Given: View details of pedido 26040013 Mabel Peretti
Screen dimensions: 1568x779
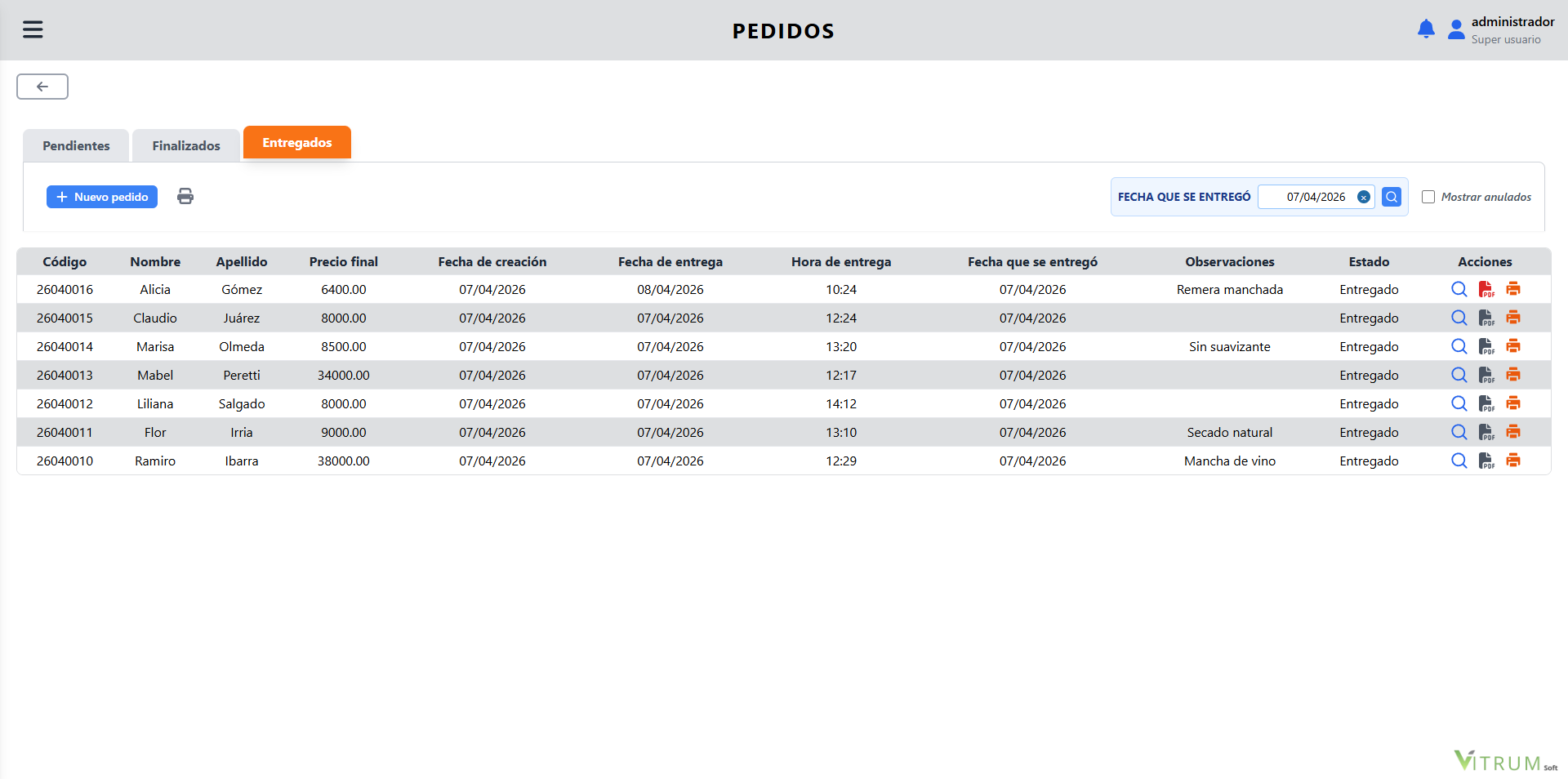Looking at the screenshot, I should [1459, 375].
